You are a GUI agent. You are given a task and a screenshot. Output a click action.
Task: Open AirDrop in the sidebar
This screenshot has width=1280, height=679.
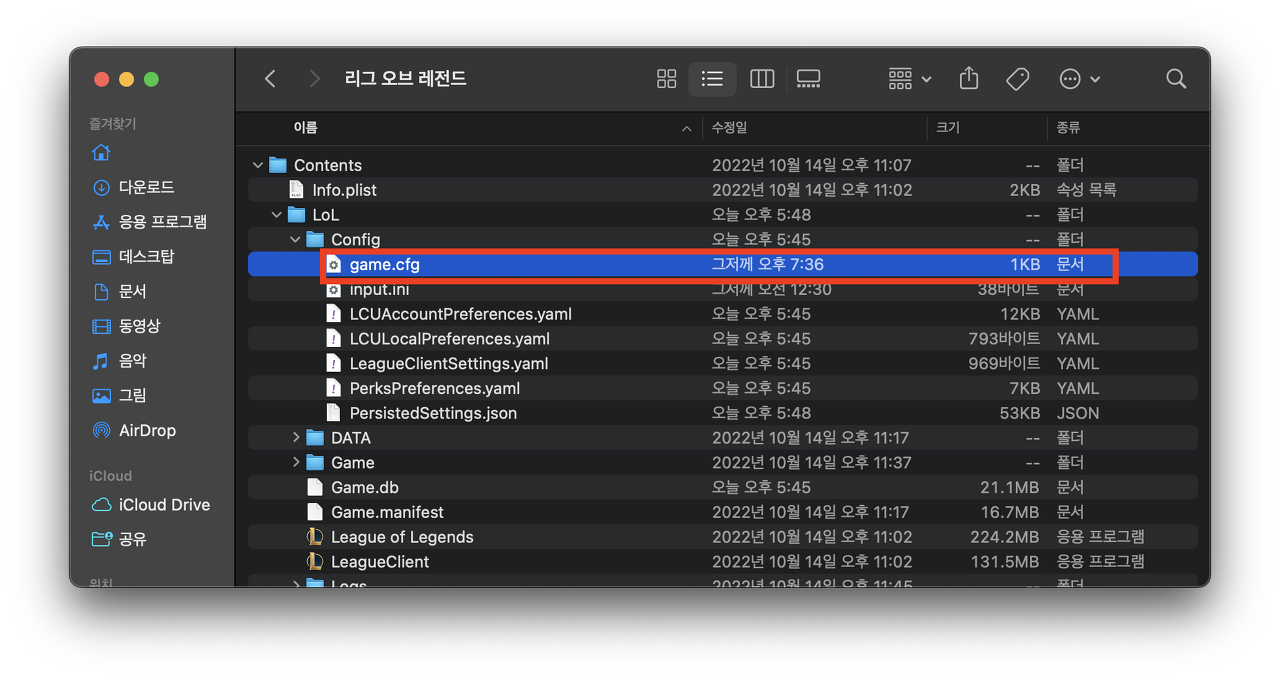(x=134, y=431)
